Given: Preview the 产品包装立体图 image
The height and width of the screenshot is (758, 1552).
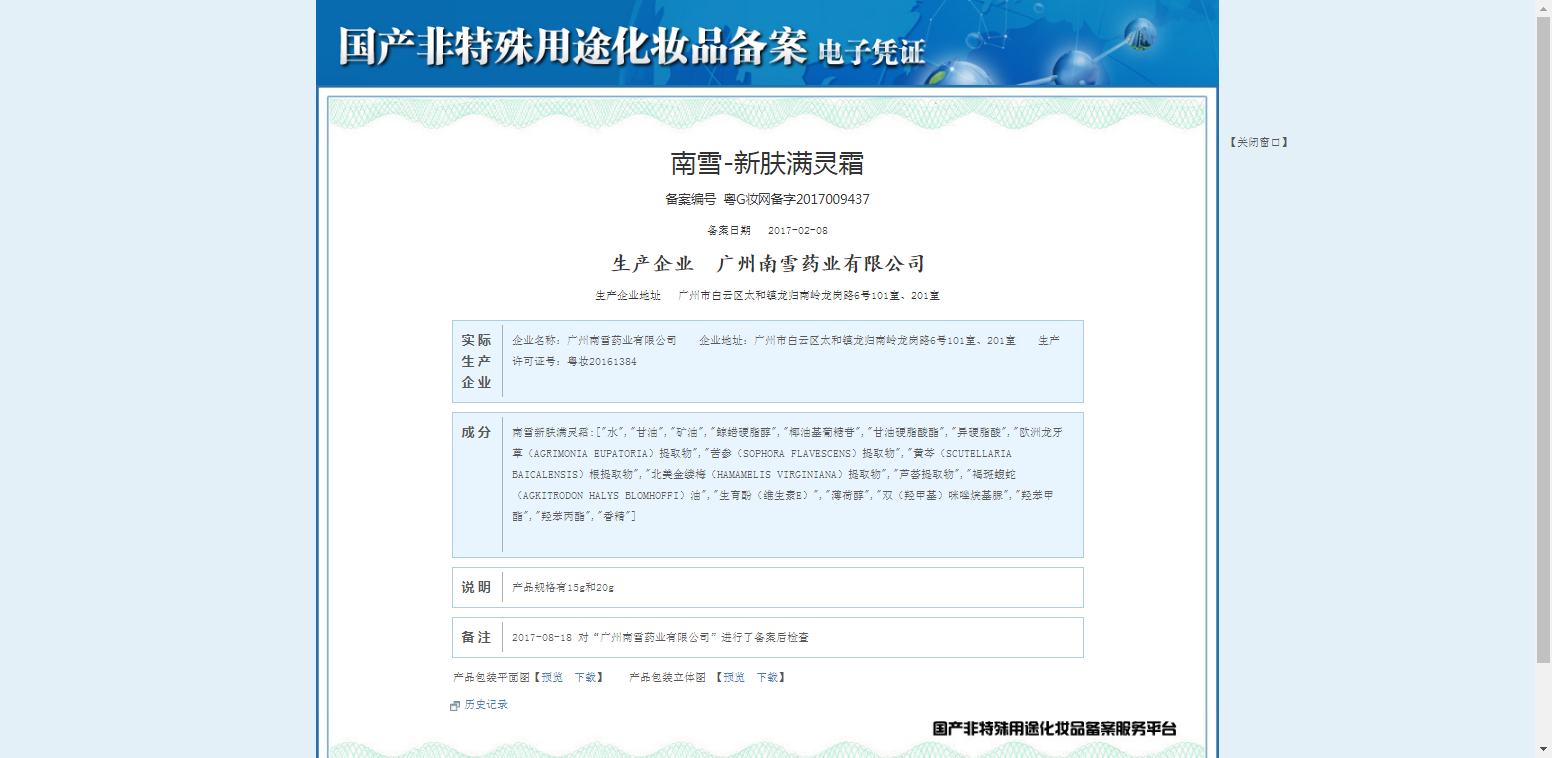Looking at the screenshot, I should coord(734,678).
